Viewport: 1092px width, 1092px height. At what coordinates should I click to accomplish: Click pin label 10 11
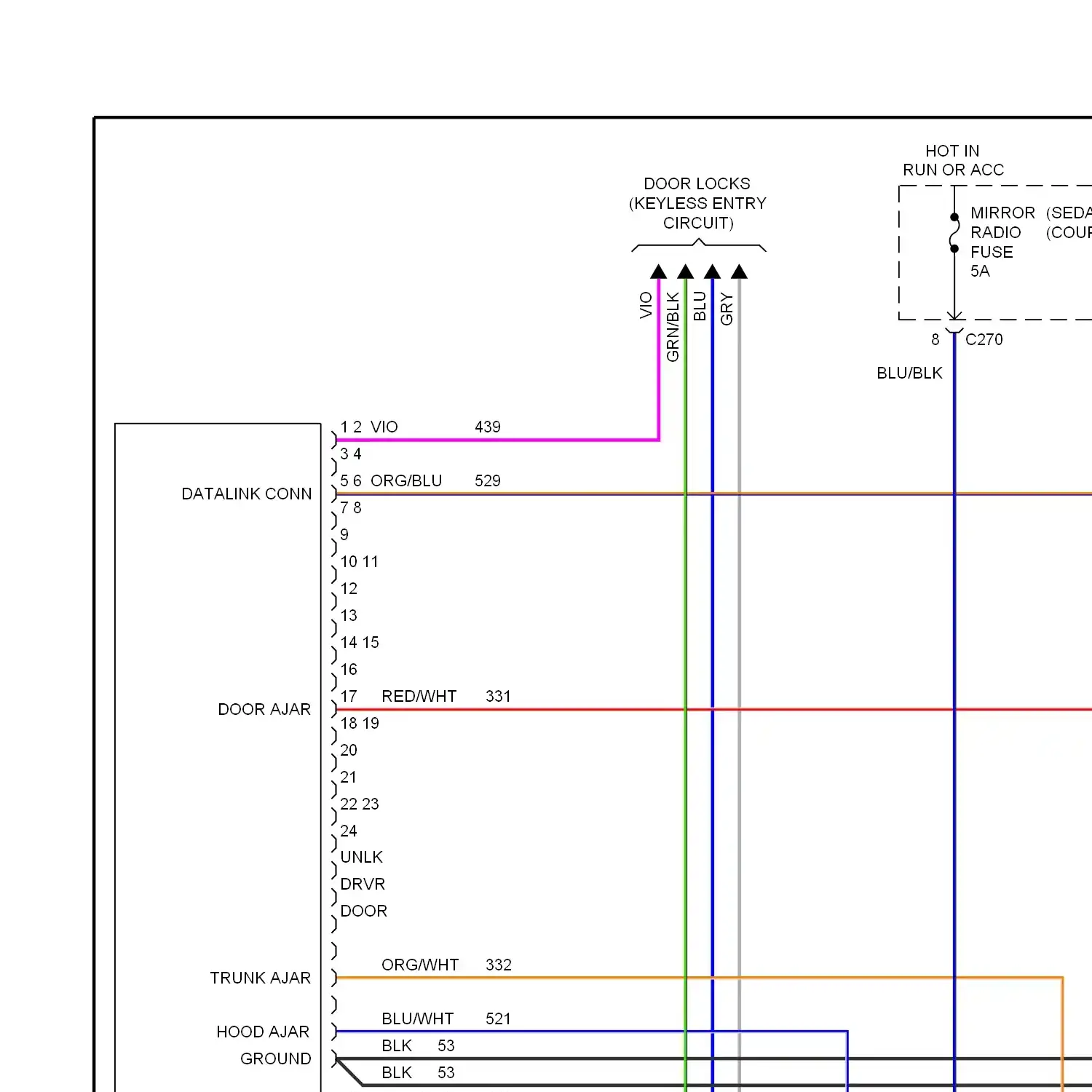point(360,561)
